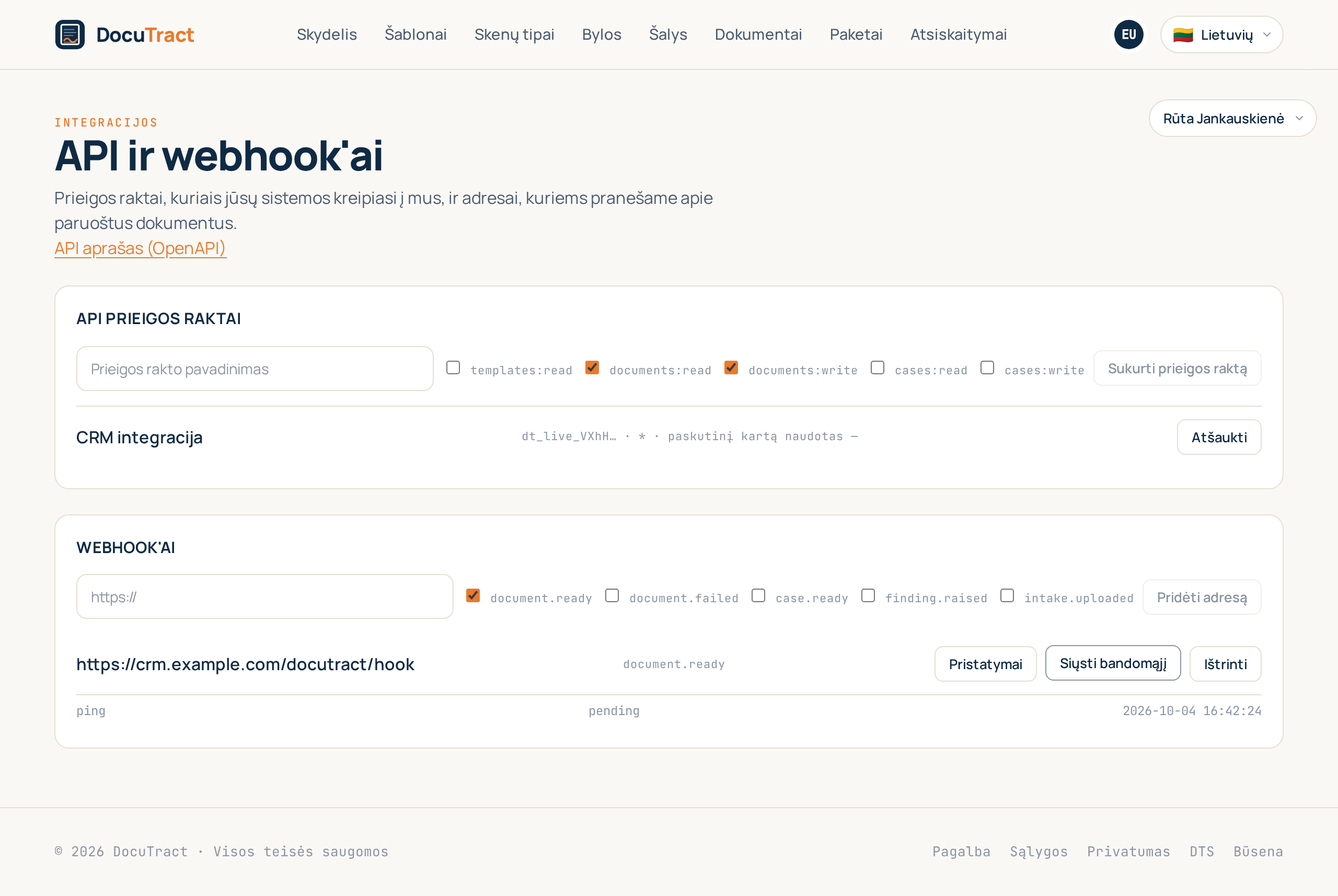
Task: Tick the finding.raised event checkbox
Action: [x=868, y=595]
